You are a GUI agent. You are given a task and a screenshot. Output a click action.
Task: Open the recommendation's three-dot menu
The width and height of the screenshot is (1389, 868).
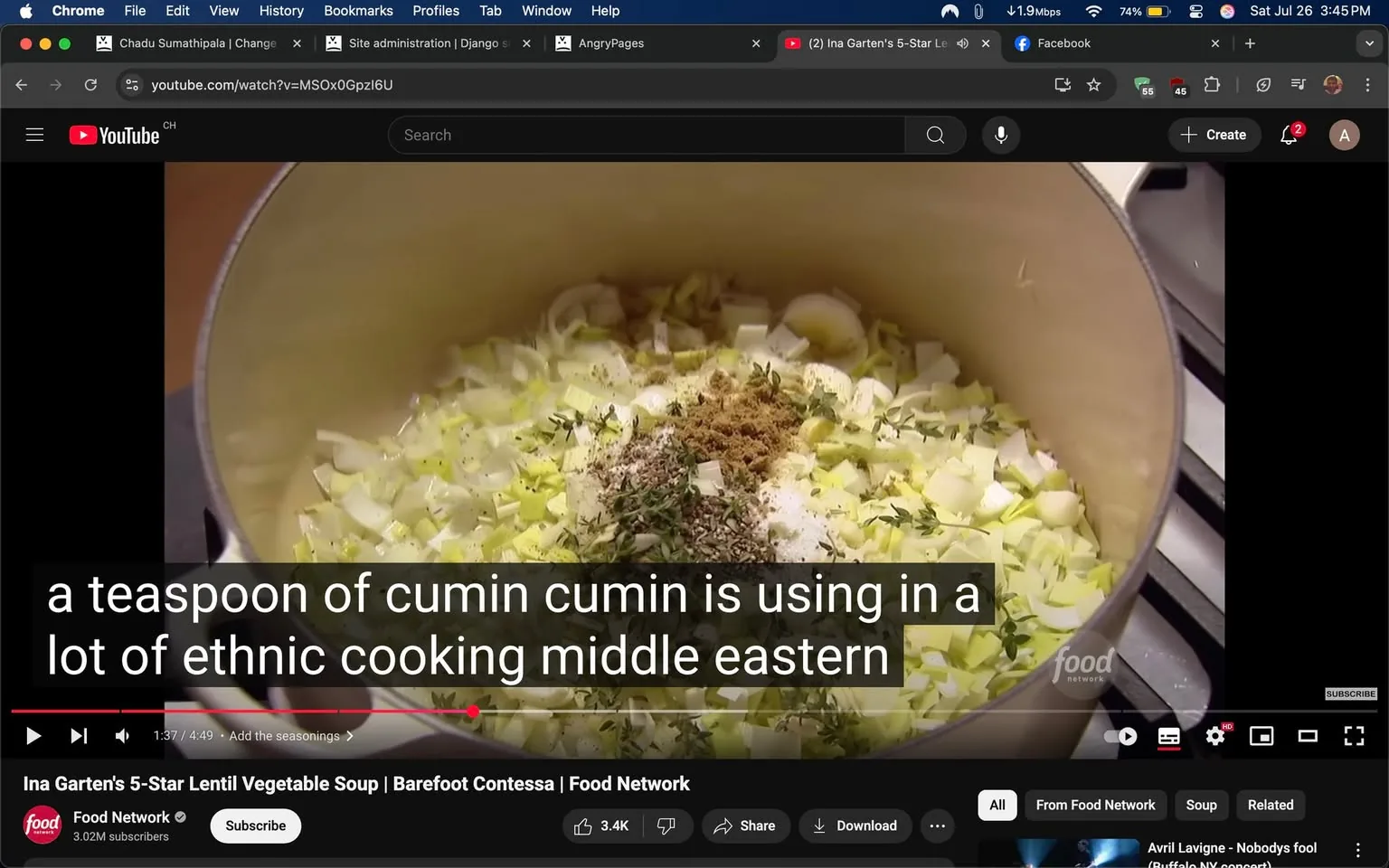pos(1356,848)
